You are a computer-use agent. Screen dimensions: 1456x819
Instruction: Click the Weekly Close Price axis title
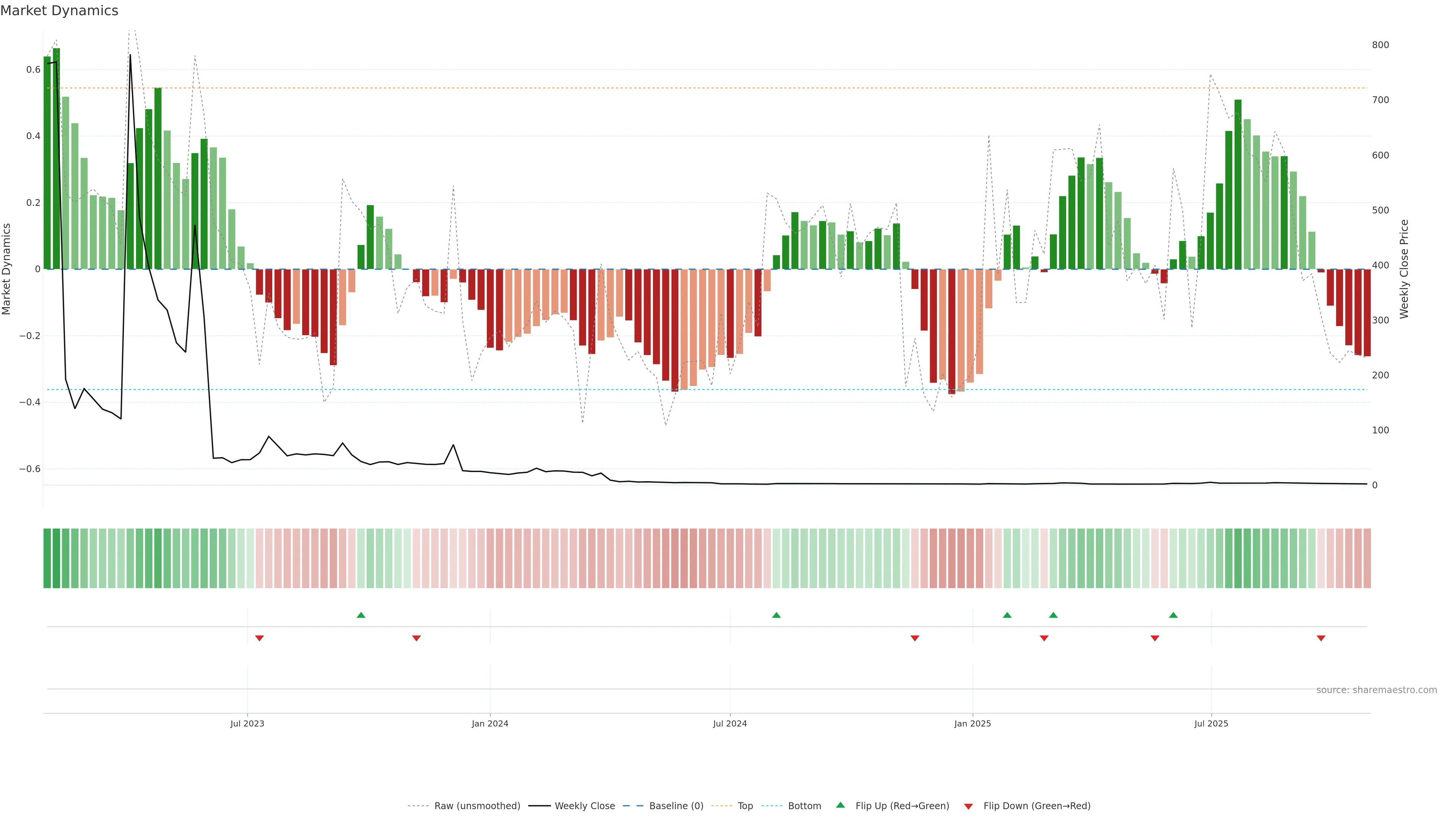click(1404, 269)
